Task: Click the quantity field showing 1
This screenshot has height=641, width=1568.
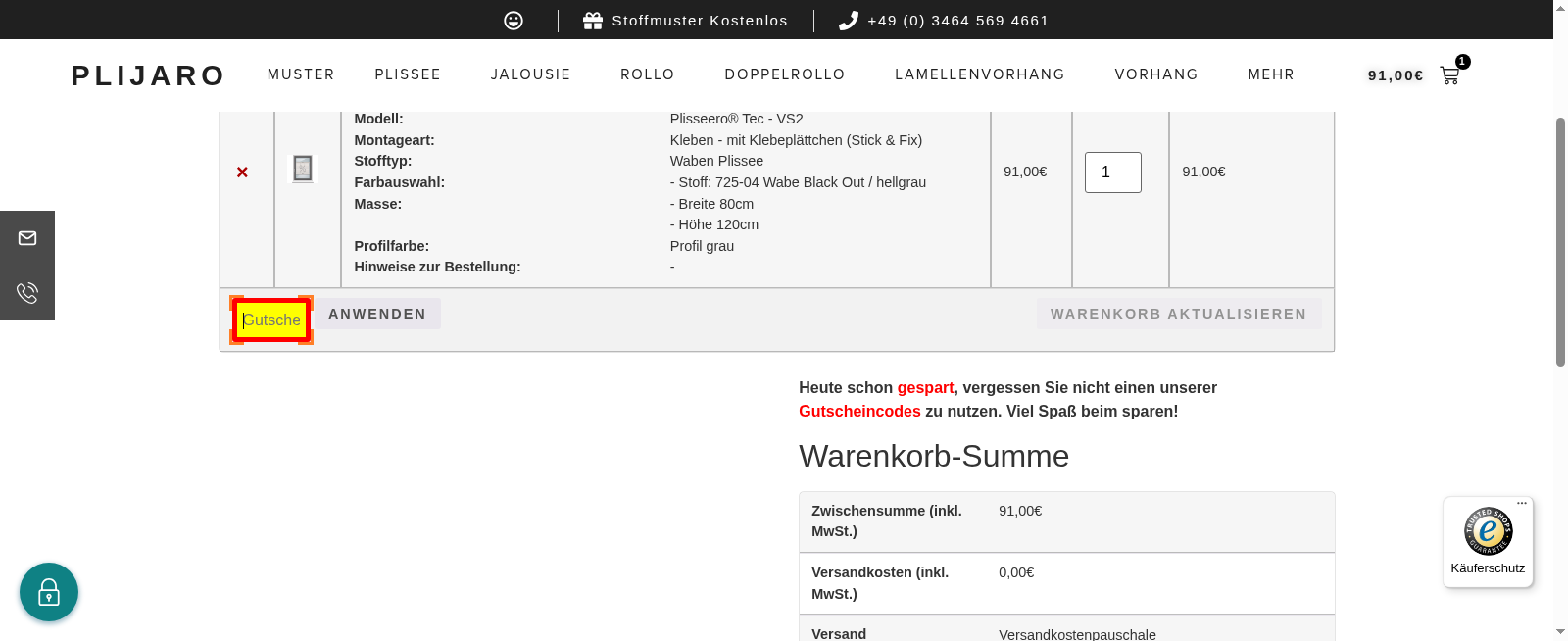Action: coord(1112,173)
